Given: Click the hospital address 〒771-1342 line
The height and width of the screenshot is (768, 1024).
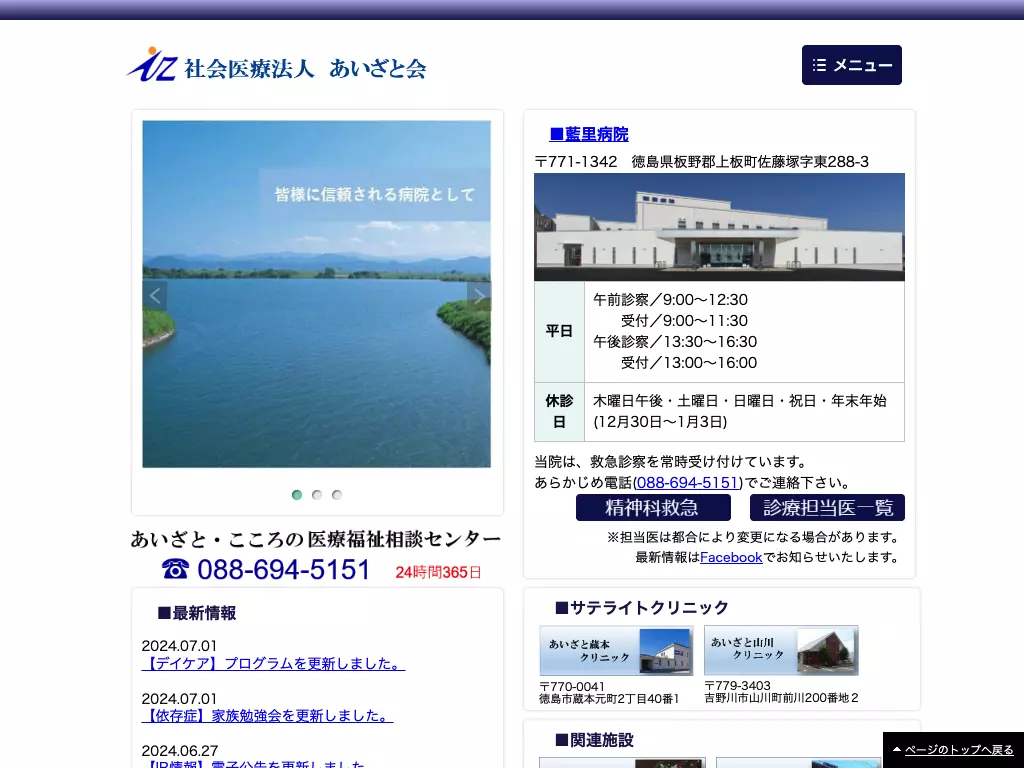Looking at the screenshot, I should 701,161.
